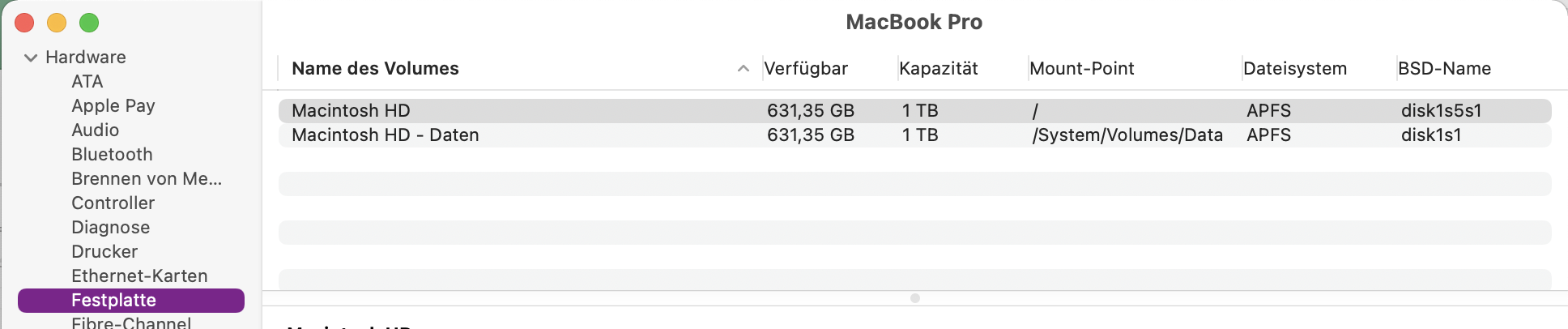Open the Diagnose section
The width and height of the screenshot is (1568, 329).
(x=110, y=228)
